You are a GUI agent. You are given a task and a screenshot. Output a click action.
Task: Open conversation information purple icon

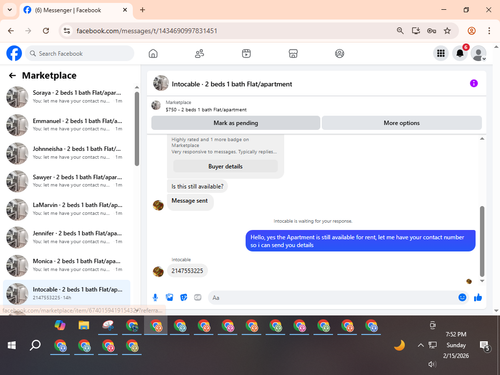(474, 83)
